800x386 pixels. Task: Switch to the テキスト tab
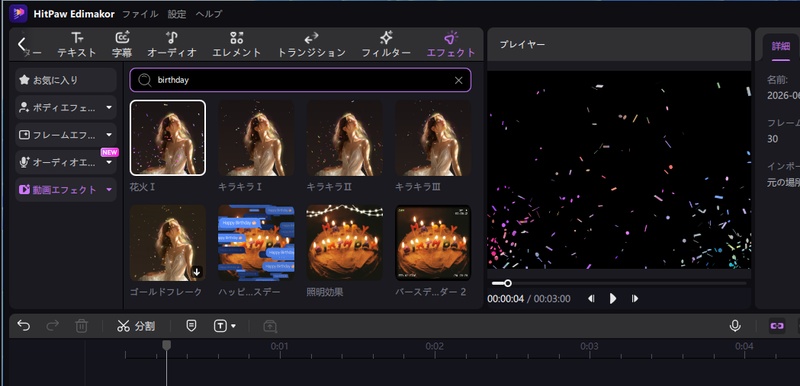(77, 44)
